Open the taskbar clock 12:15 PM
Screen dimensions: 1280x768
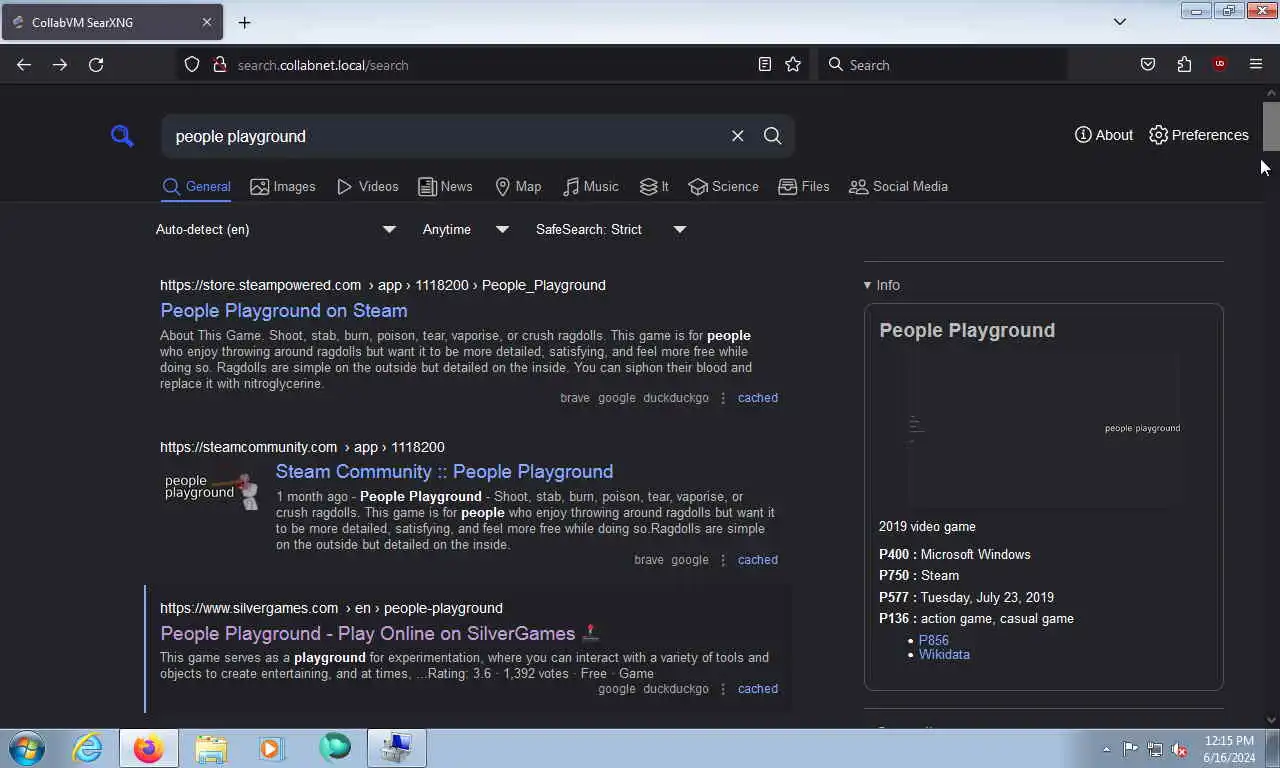[1229, 749]
